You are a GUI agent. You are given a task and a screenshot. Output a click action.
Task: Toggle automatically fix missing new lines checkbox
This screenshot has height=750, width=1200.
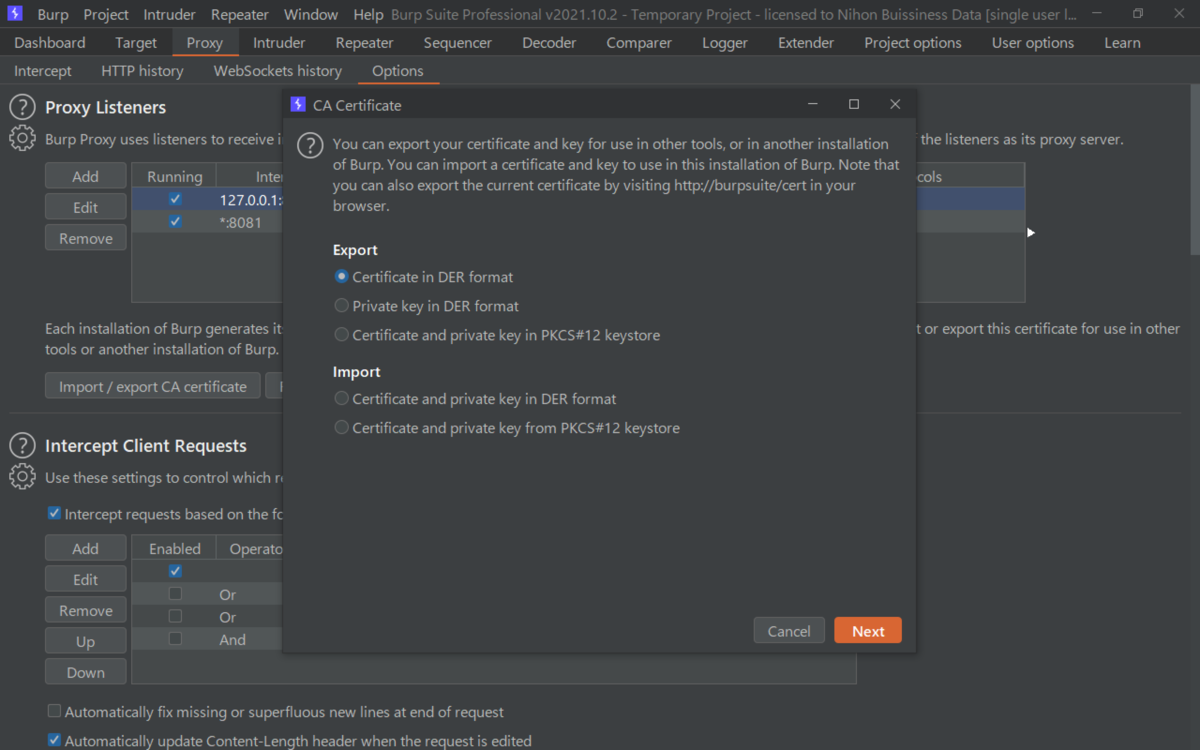pyautogui.click(x=54, y=712)
